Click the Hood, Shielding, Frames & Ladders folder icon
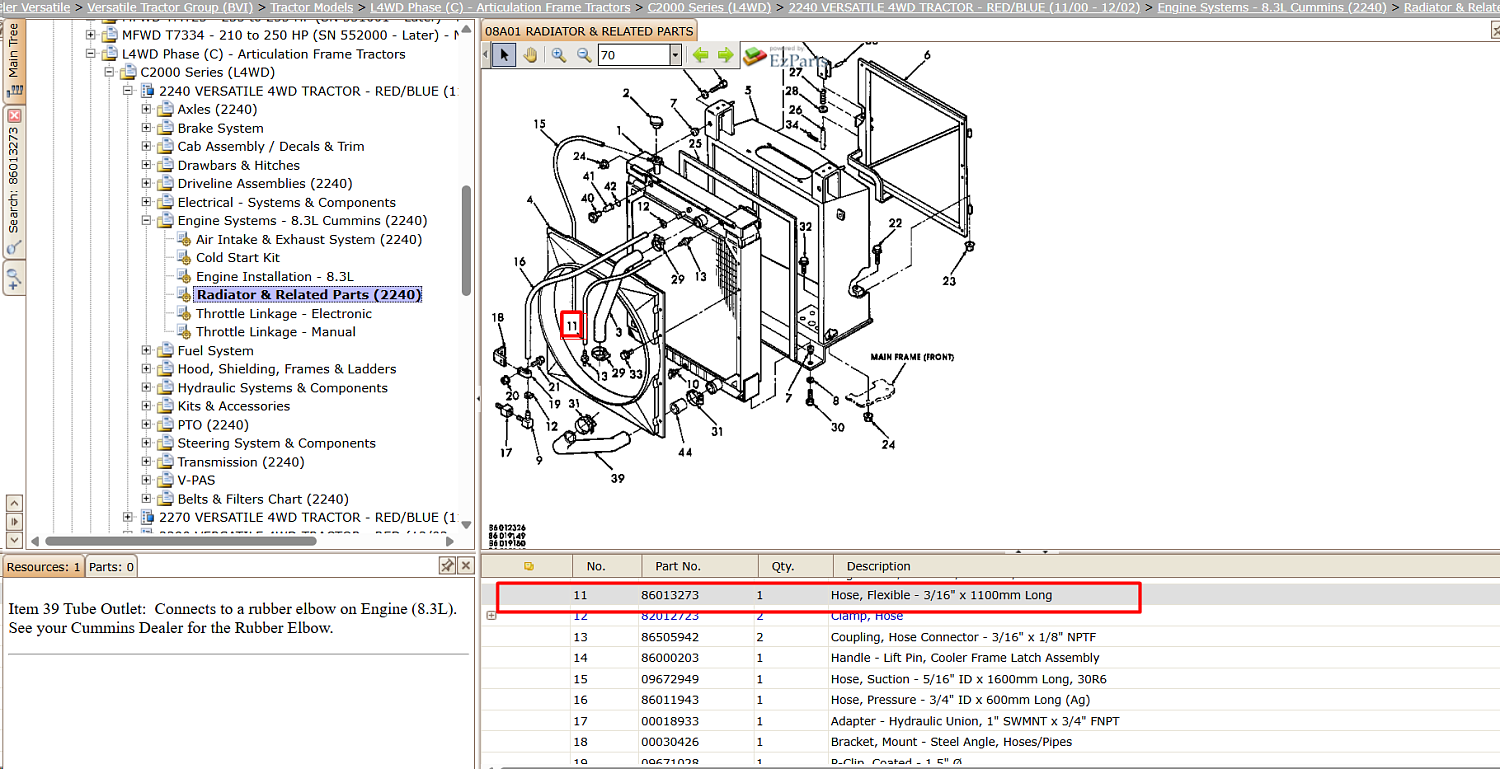Image resolution: width=1500 pixels, height=769 pixels. click(x=165, y=369)
